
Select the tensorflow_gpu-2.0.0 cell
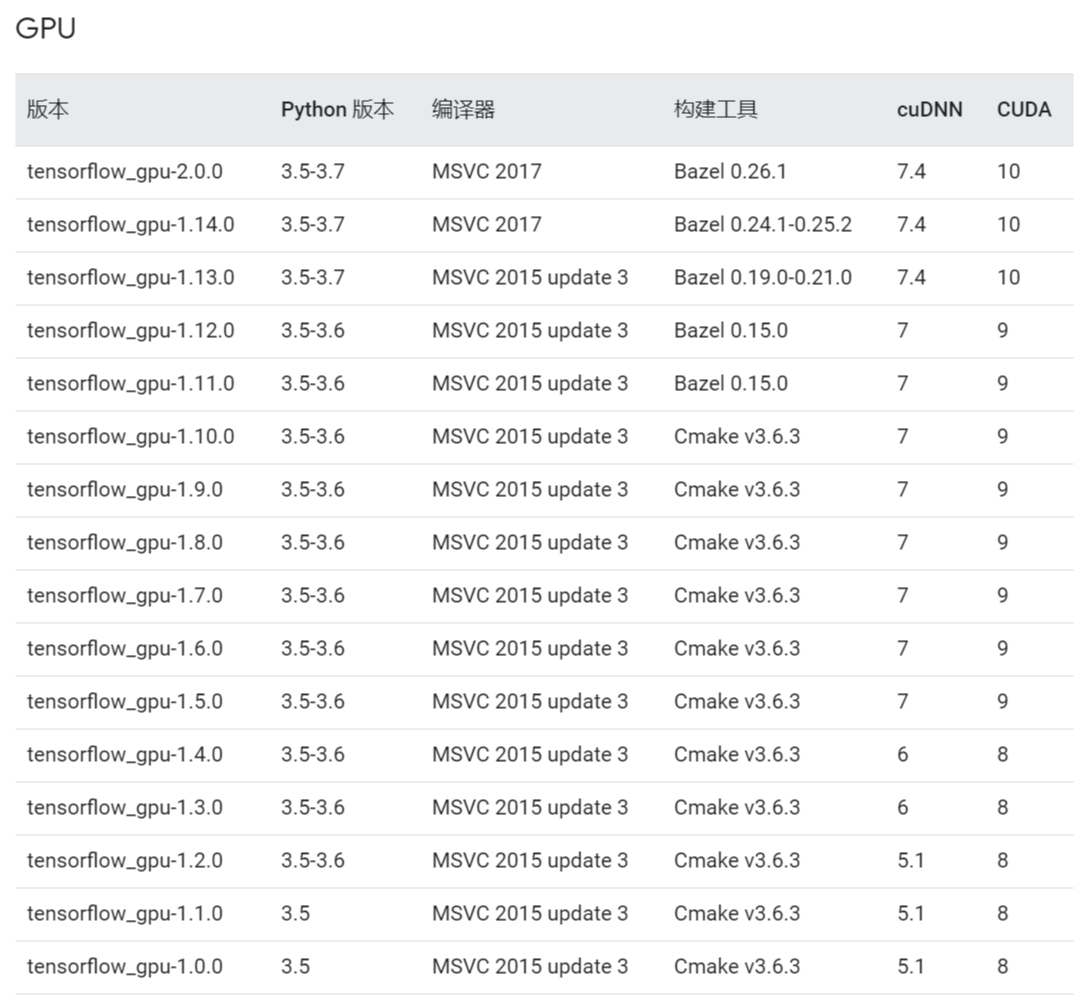coord(125,172)
